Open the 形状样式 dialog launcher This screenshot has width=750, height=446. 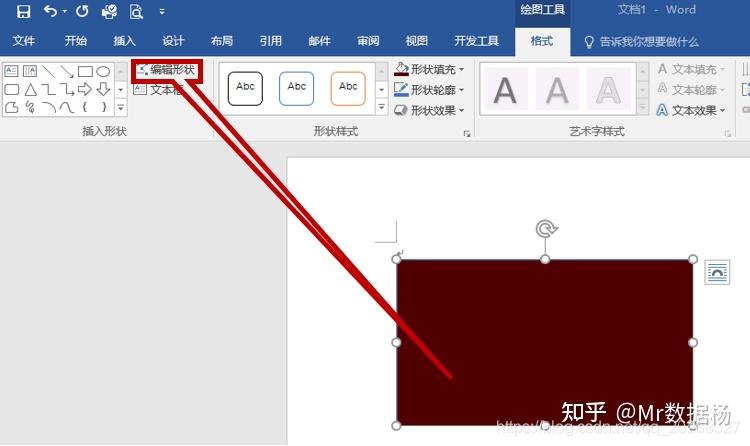click(467, 134)
